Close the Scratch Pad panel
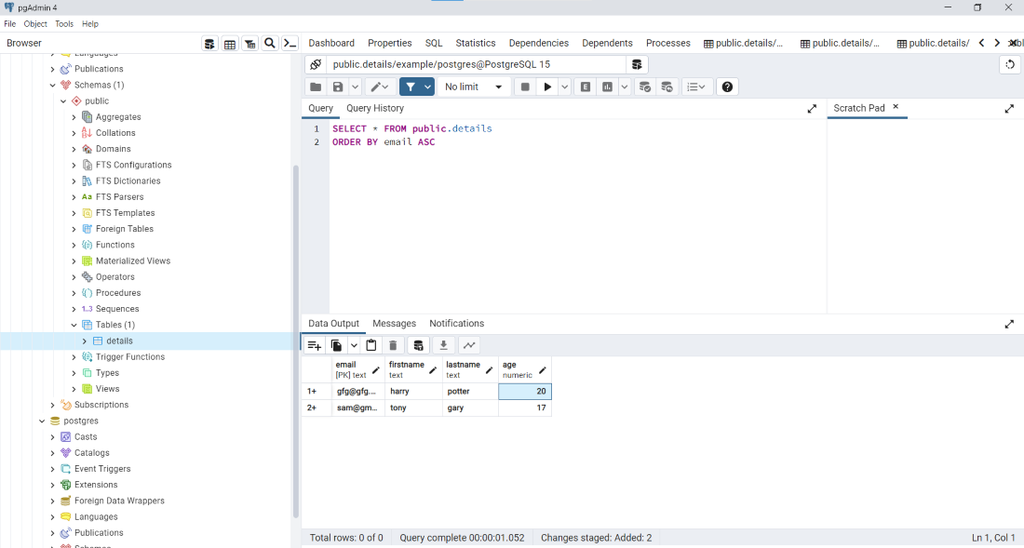1024x548 pixels. coord(895,107)
